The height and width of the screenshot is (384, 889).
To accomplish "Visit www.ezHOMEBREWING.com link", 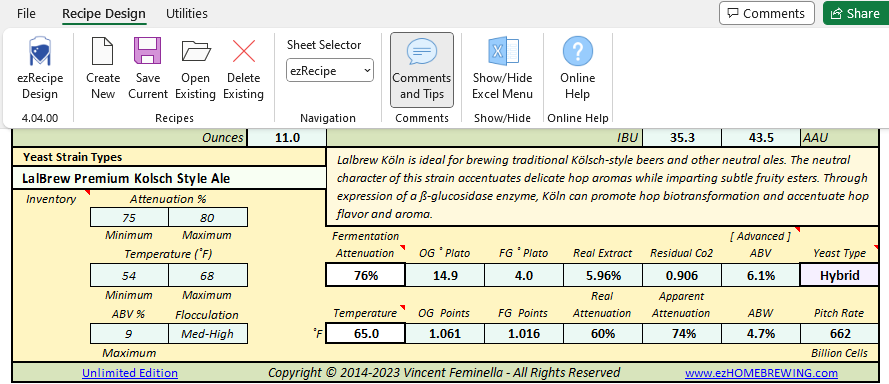I will coord(761,373).
